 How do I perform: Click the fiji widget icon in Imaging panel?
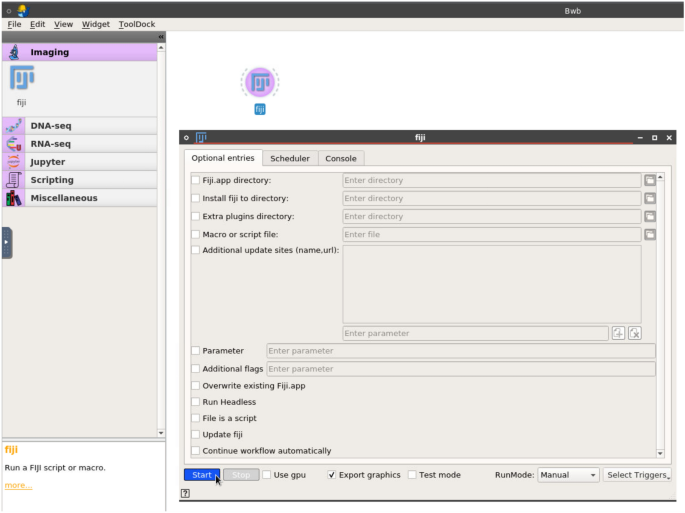pyautogui.click(x=22, y=80)
